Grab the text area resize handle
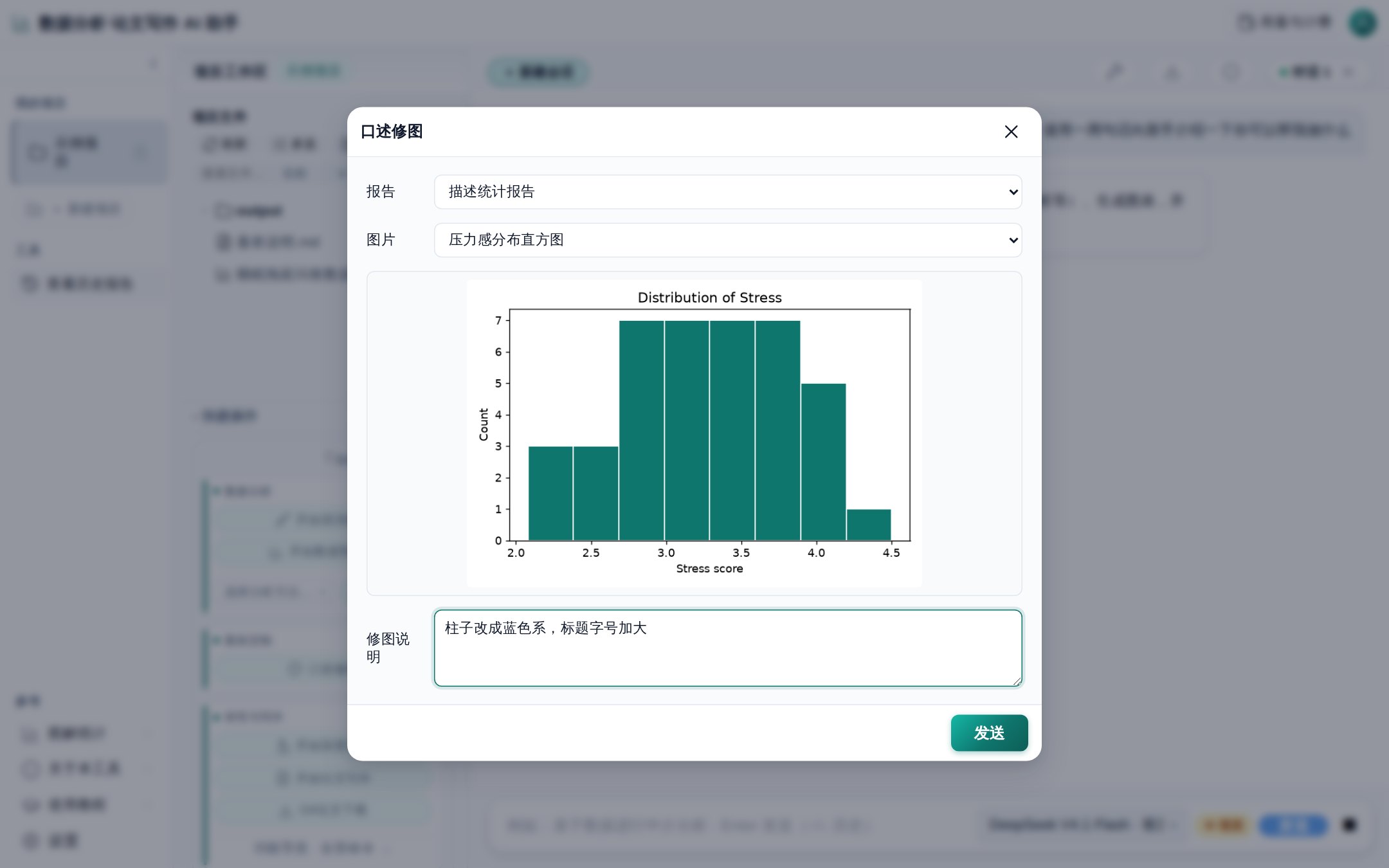The image size is (1389, 868). point(1016,681)
